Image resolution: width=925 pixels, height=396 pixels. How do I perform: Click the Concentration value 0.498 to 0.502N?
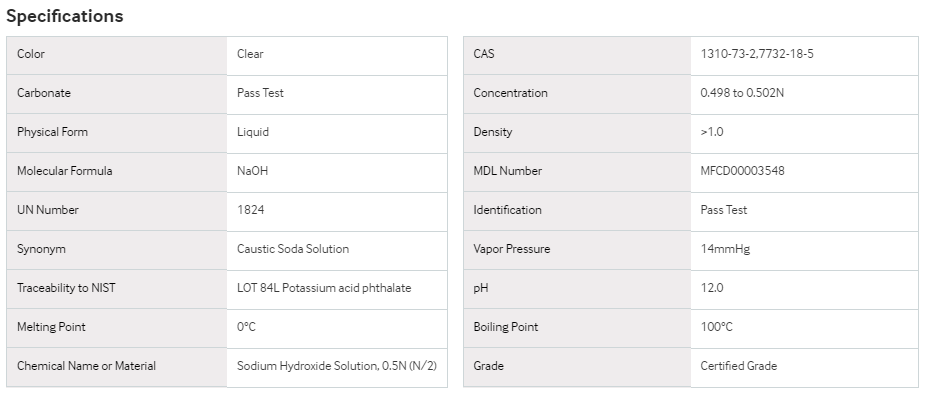[x=742, y=93]
